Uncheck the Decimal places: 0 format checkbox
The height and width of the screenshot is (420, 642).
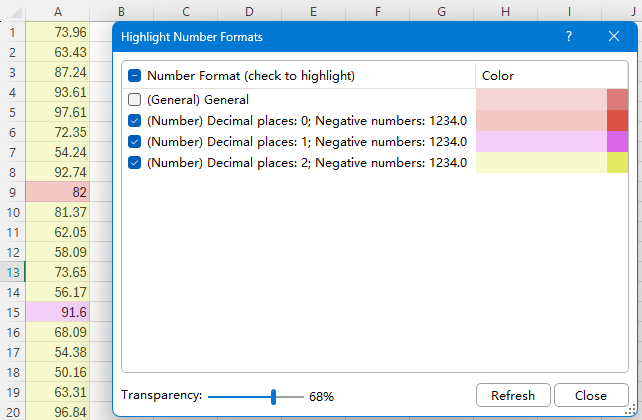point(135,120)
